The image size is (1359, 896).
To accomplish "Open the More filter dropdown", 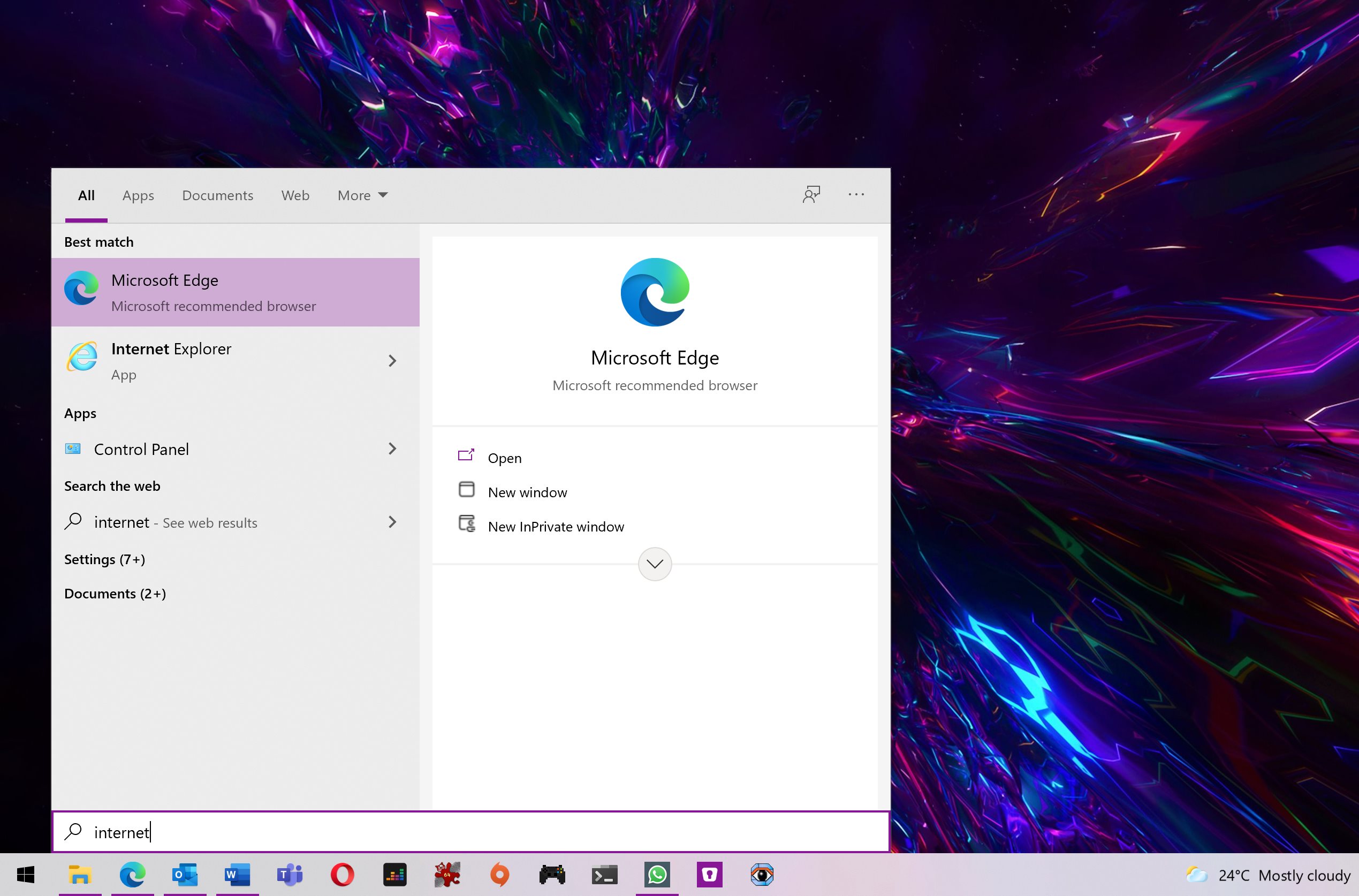I will pyautogui.click(x=362, y=195).
